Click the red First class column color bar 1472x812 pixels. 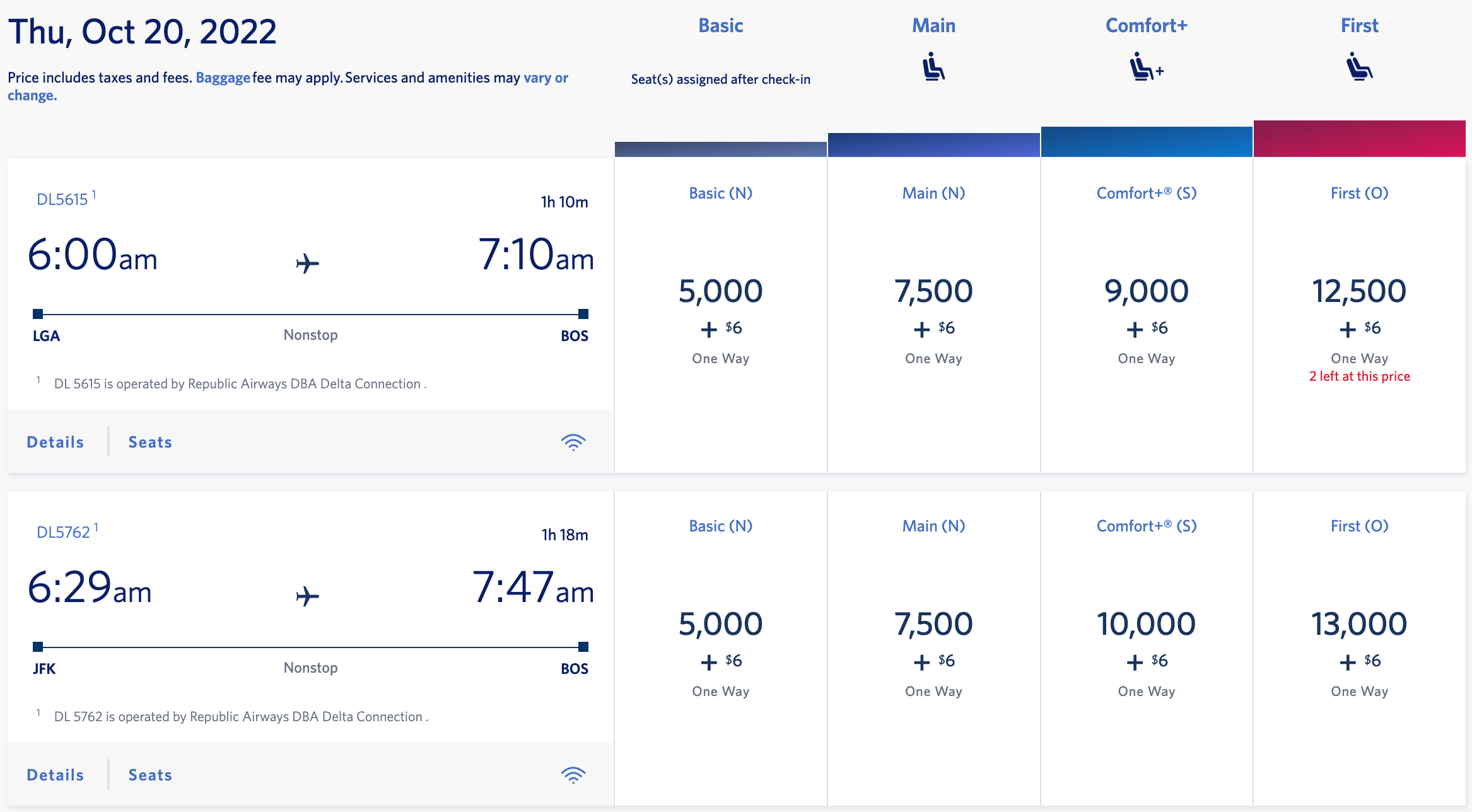[1359, 138]
